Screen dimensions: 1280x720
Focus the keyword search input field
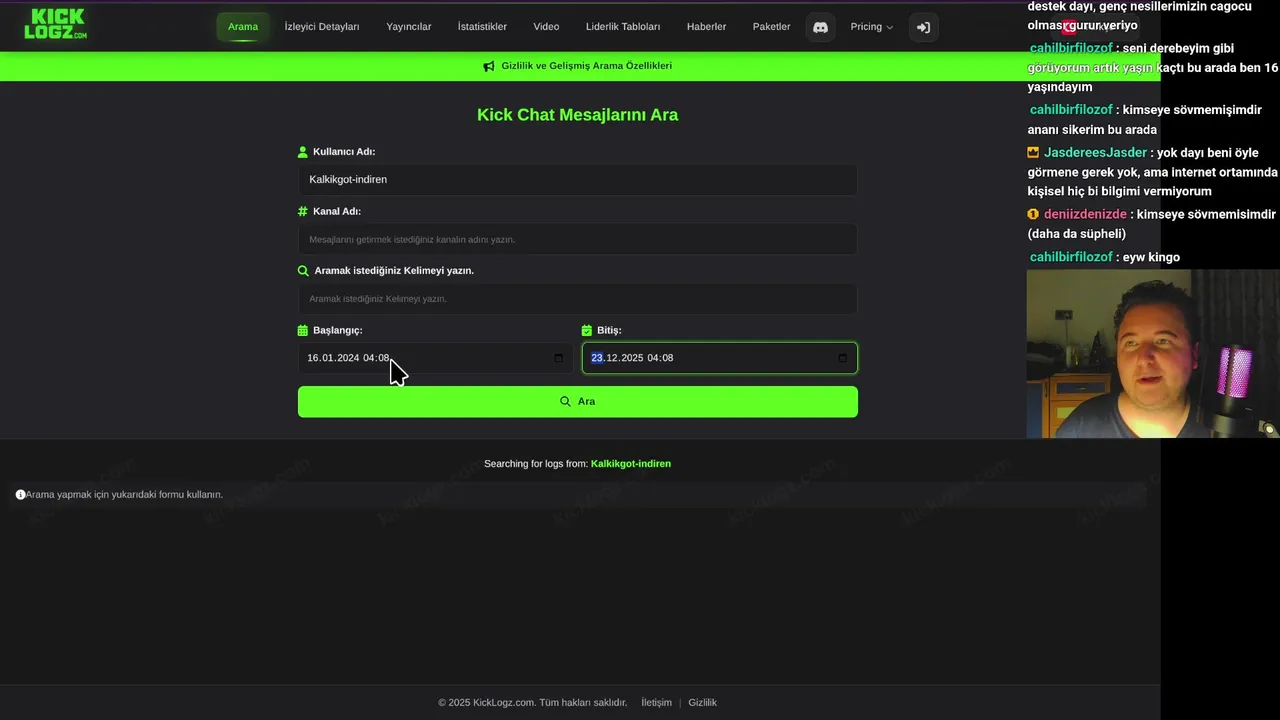[x=578, y=298]
